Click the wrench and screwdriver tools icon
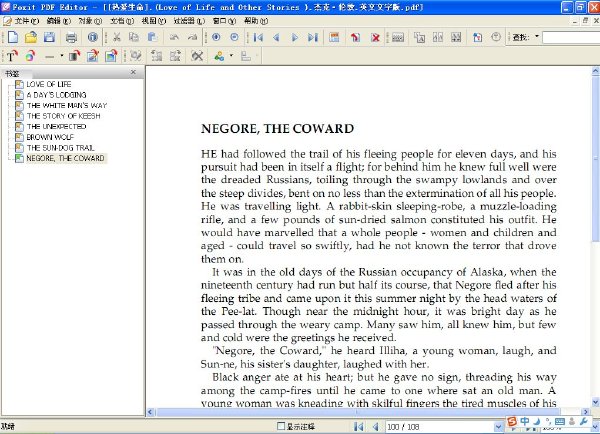 pos(197,56)
